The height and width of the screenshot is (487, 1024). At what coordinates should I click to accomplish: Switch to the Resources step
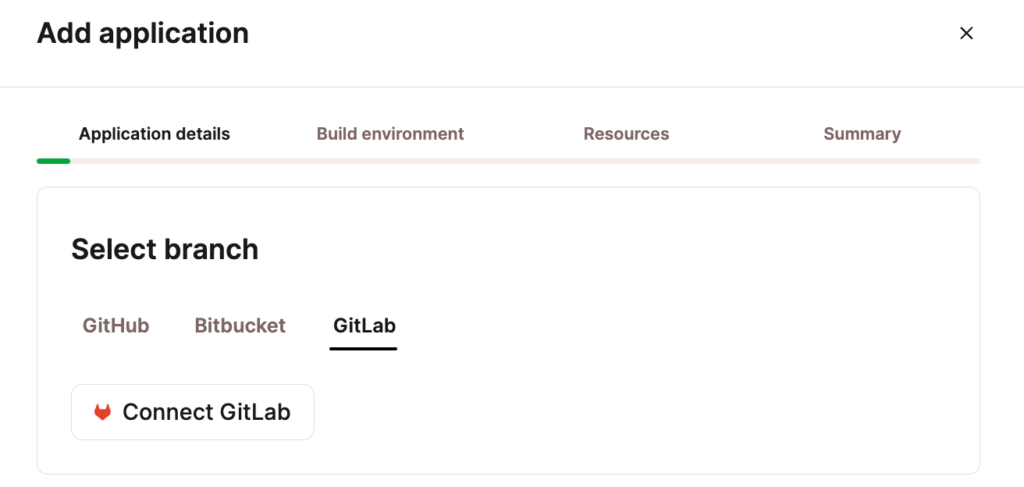click(x=626, y=134)
